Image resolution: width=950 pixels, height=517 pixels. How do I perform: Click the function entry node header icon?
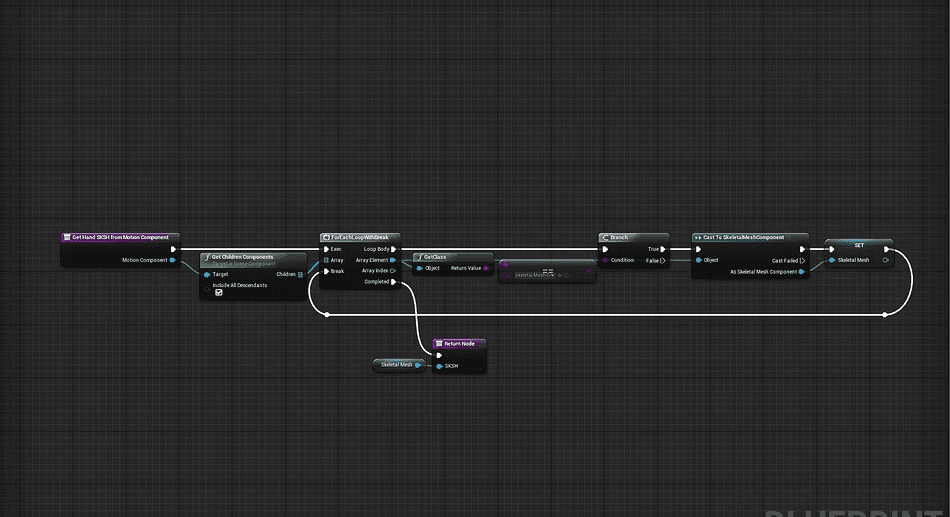(x=67, y=237)
